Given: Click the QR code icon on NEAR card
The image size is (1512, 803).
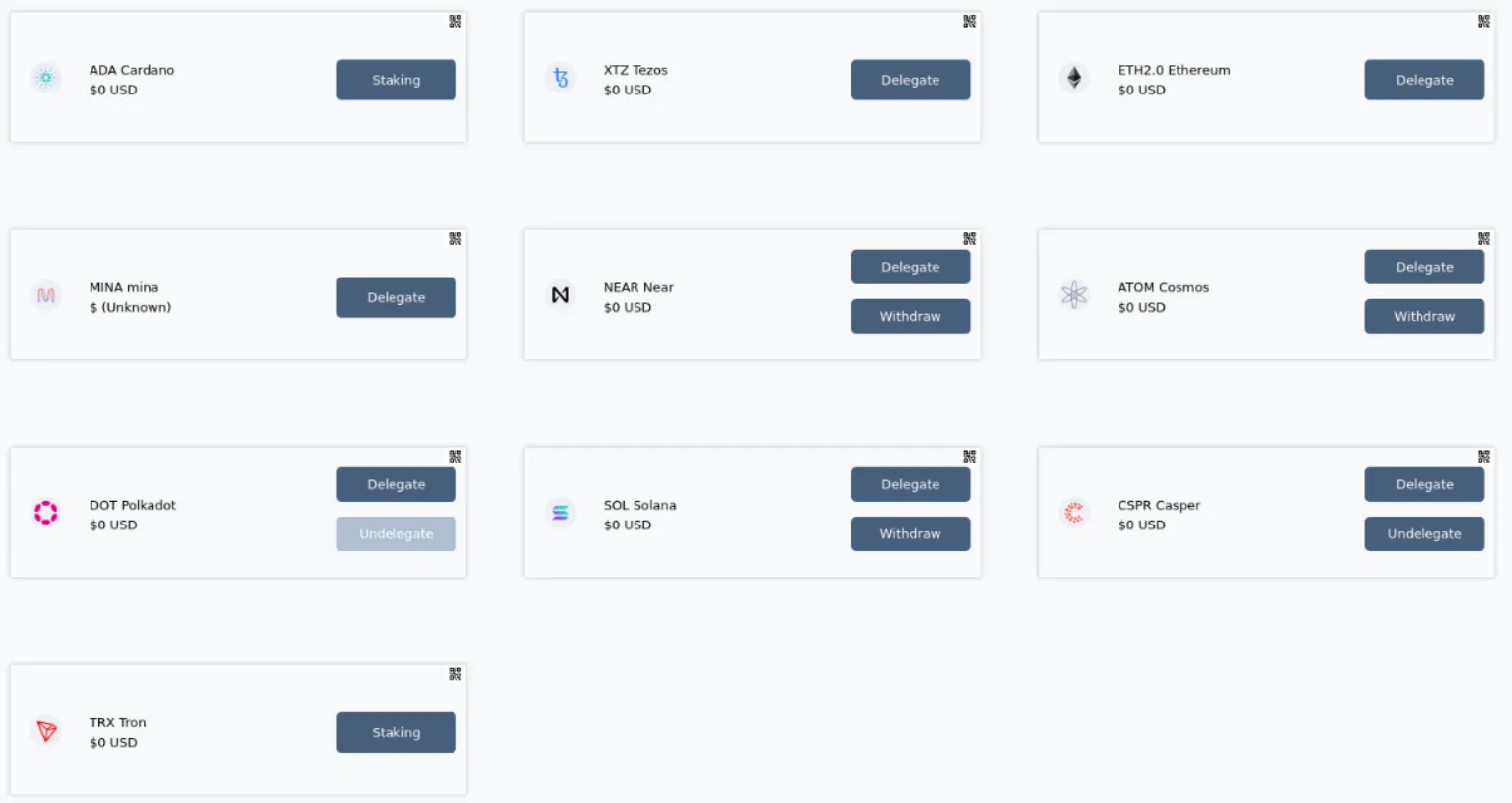Looking at the screenshot, I should click(x=969, y=238).
